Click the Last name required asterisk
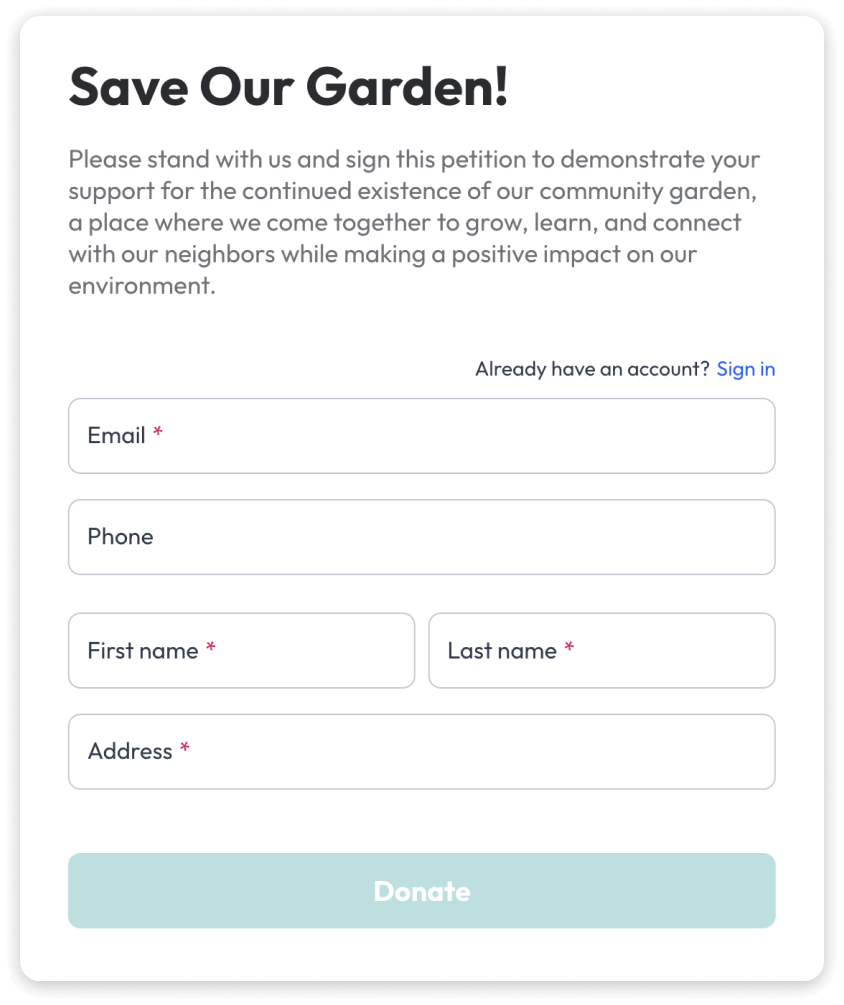 570,647
